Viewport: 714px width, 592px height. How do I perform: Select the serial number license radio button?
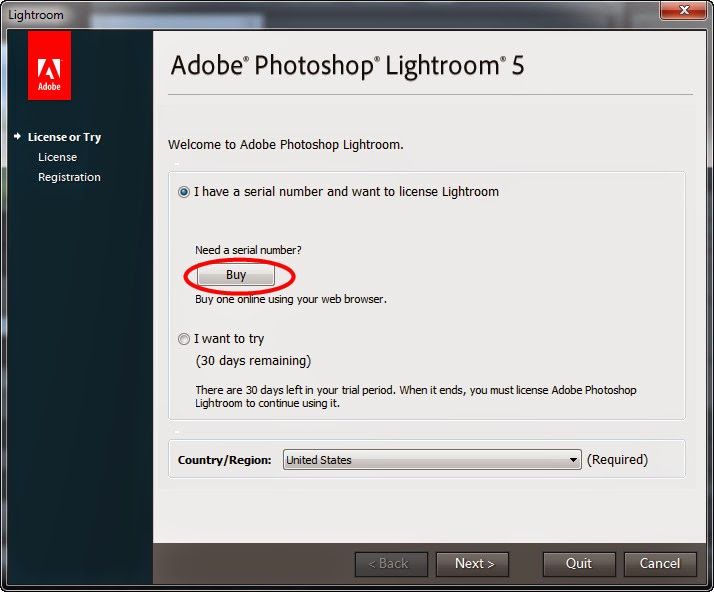click(x=184, y=192)
